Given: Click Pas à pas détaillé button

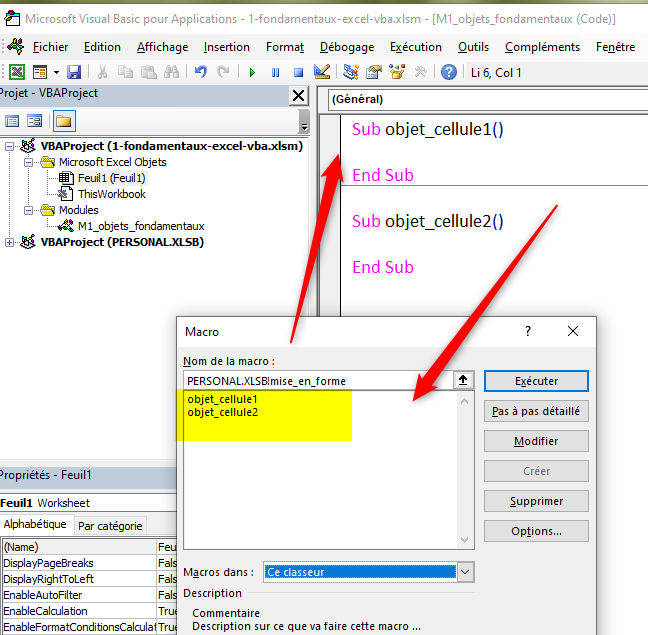Looking at the screenshot, I should point(536,411).
